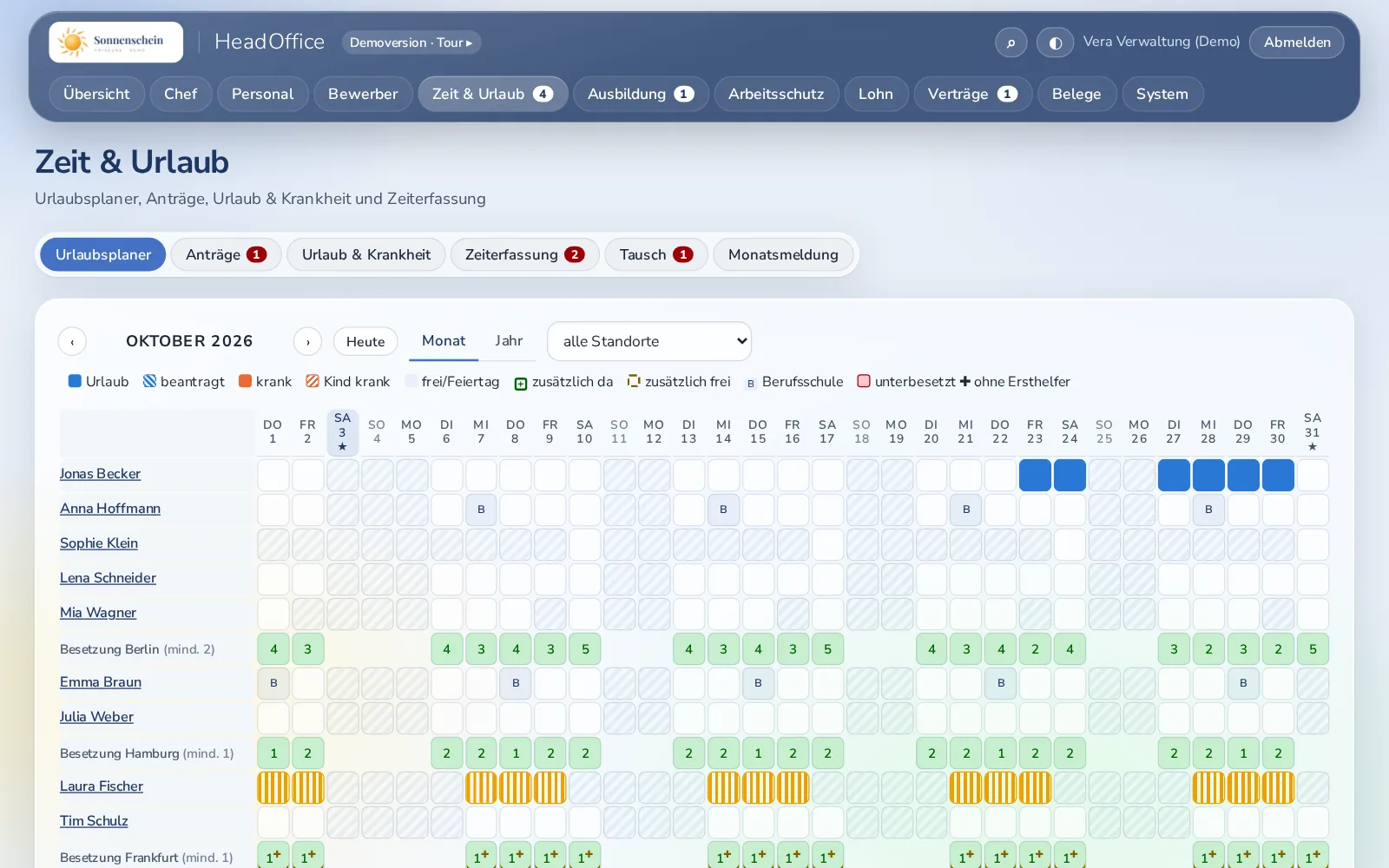This screenshot has height=868, width=1389.
Task: Click the Sonnenschein logo
Action: pyautogui.click(x=115, y=42)
